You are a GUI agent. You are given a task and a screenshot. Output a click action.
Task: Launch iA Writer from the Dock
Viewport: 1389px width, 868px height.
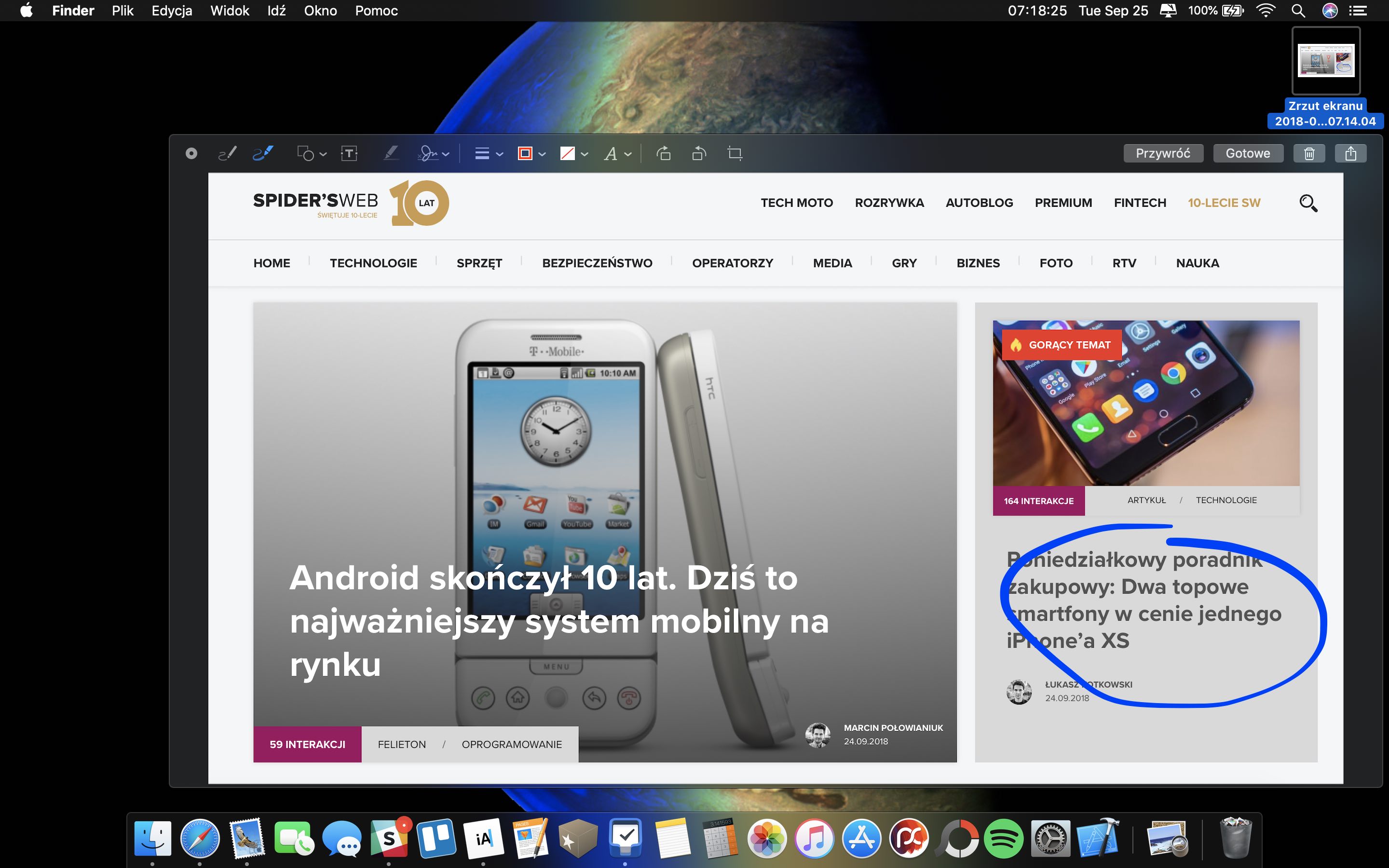pos(483,838)
